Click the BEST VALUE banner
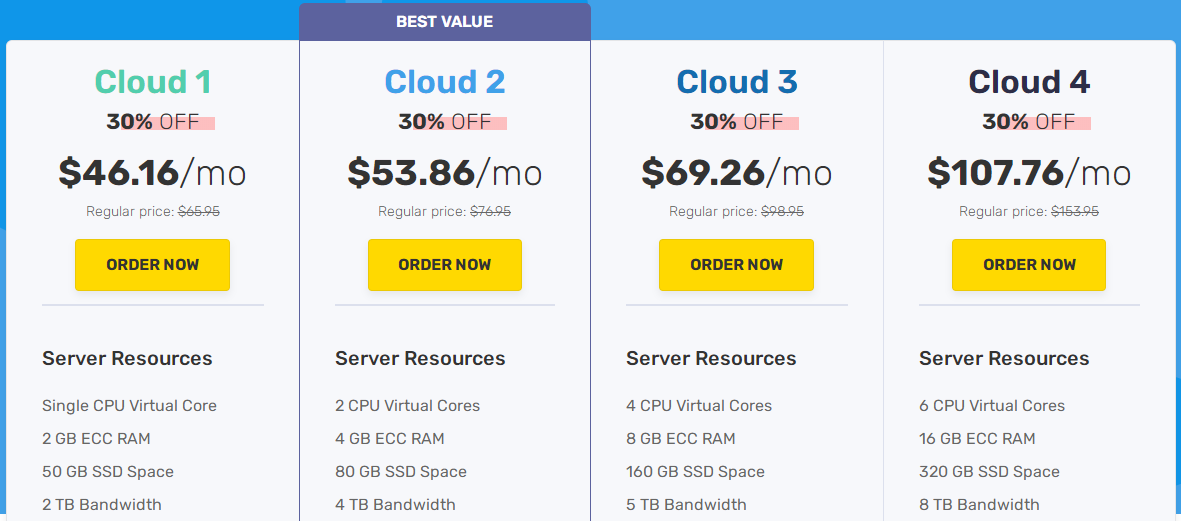 pyautogui.click(x=444, y=22)
